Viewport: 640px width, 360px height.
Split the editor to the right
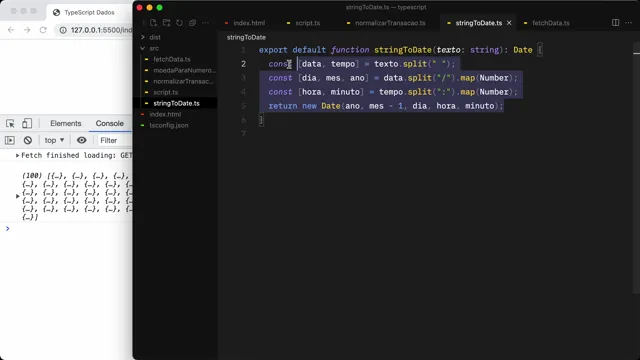pos(615,23)
